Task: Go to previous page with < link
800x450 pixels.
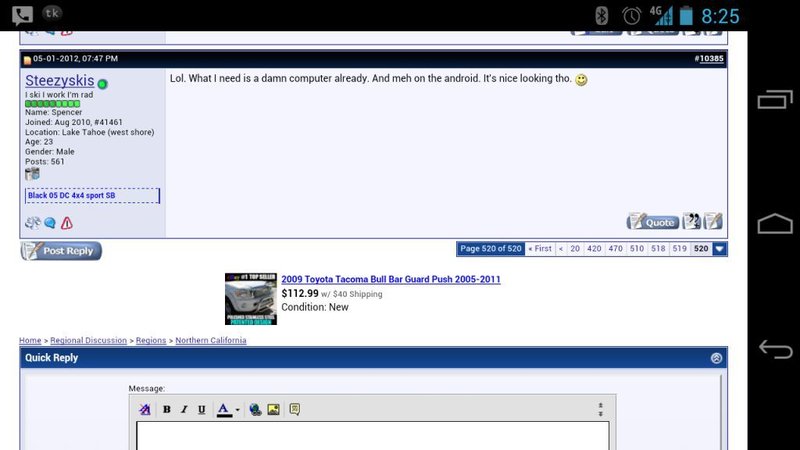Action: point(561,248)
